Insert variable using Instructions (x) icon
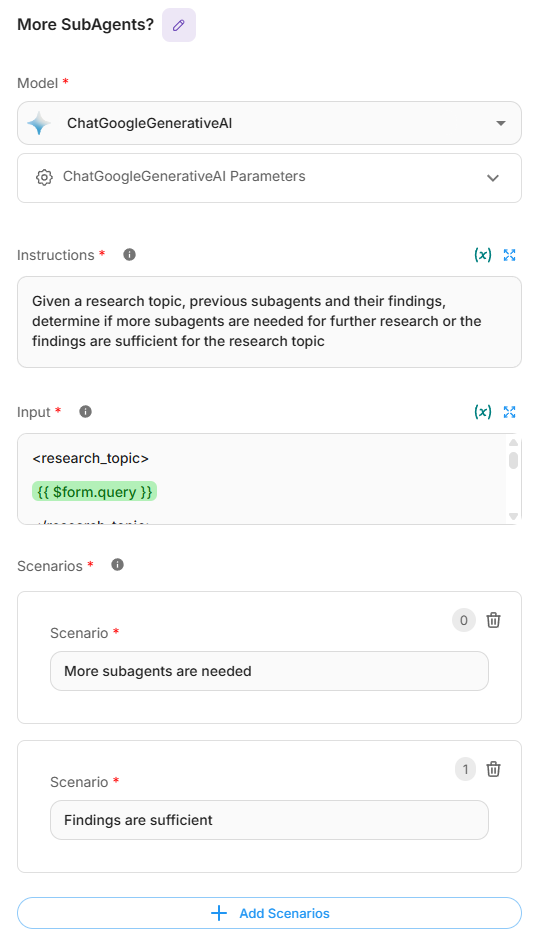Screen dimensions: 542x940 pos(483,255)
